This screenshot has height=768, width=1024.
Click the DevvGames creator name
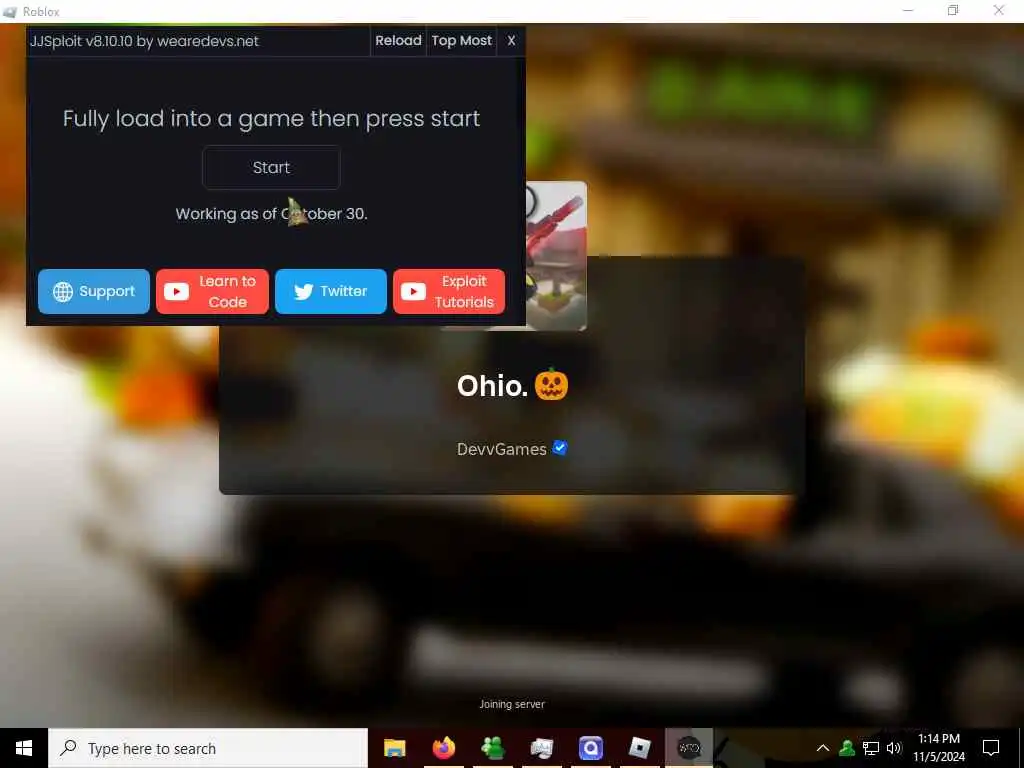pos(502,449)
